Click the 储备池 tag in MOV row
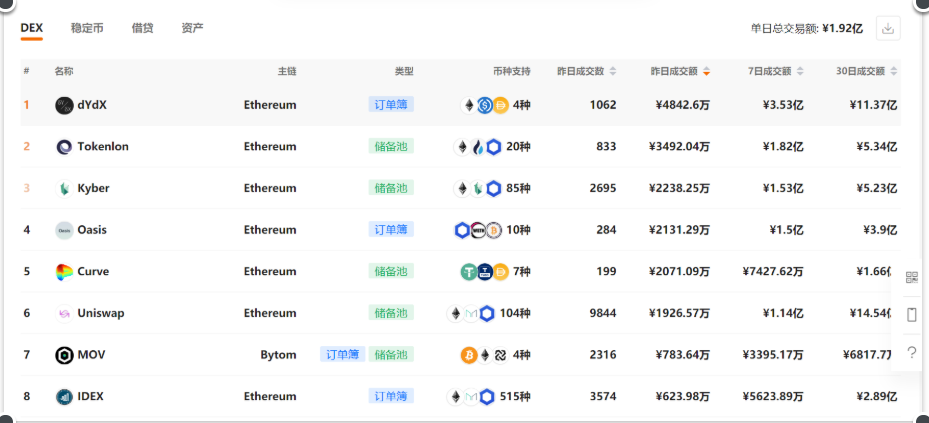The width and height of the screenshot is (929, 423). [x=391, y=354]
